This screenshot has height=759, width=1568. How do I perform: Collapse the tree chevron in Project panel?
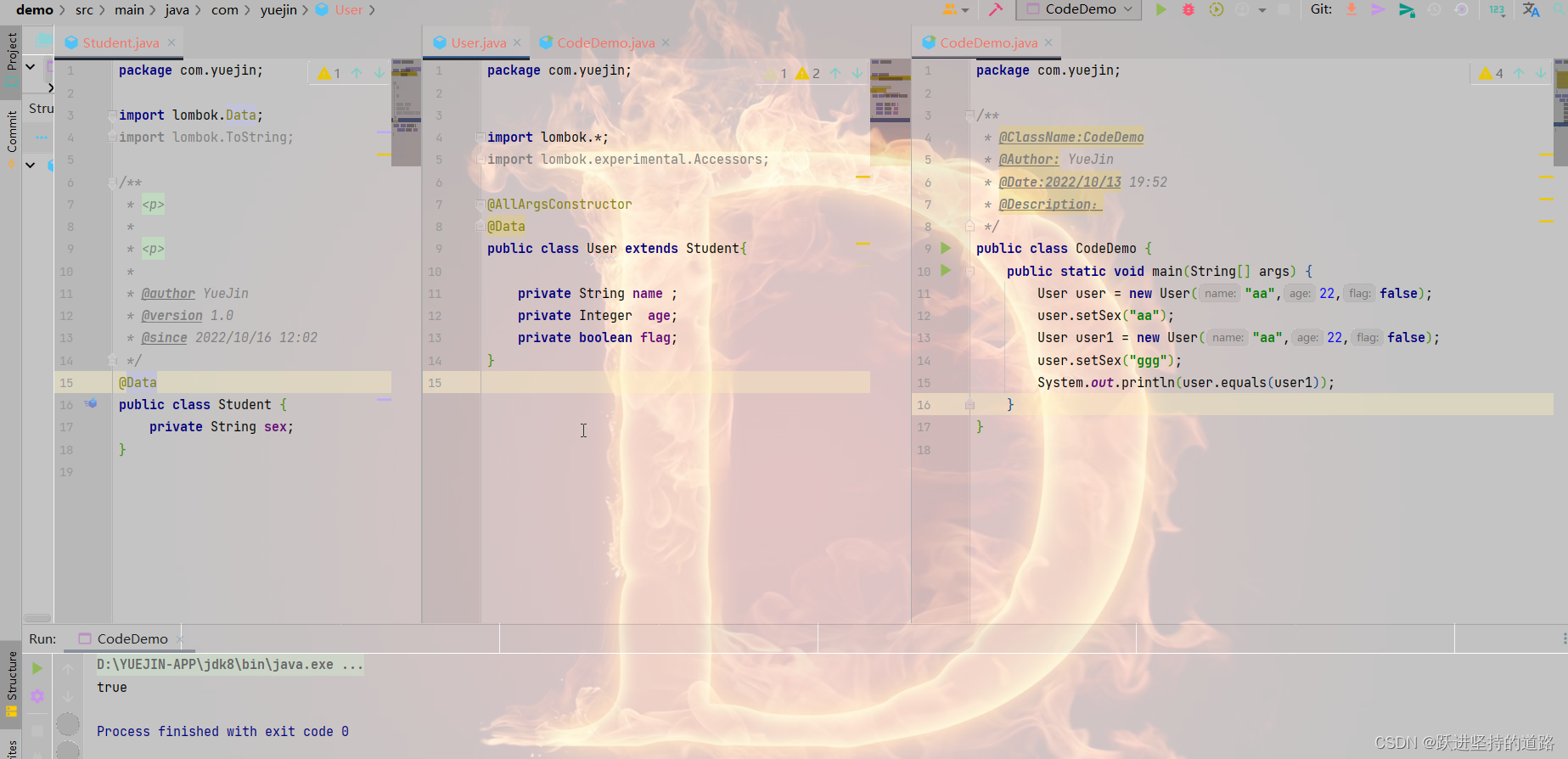(x=31, y=65)
